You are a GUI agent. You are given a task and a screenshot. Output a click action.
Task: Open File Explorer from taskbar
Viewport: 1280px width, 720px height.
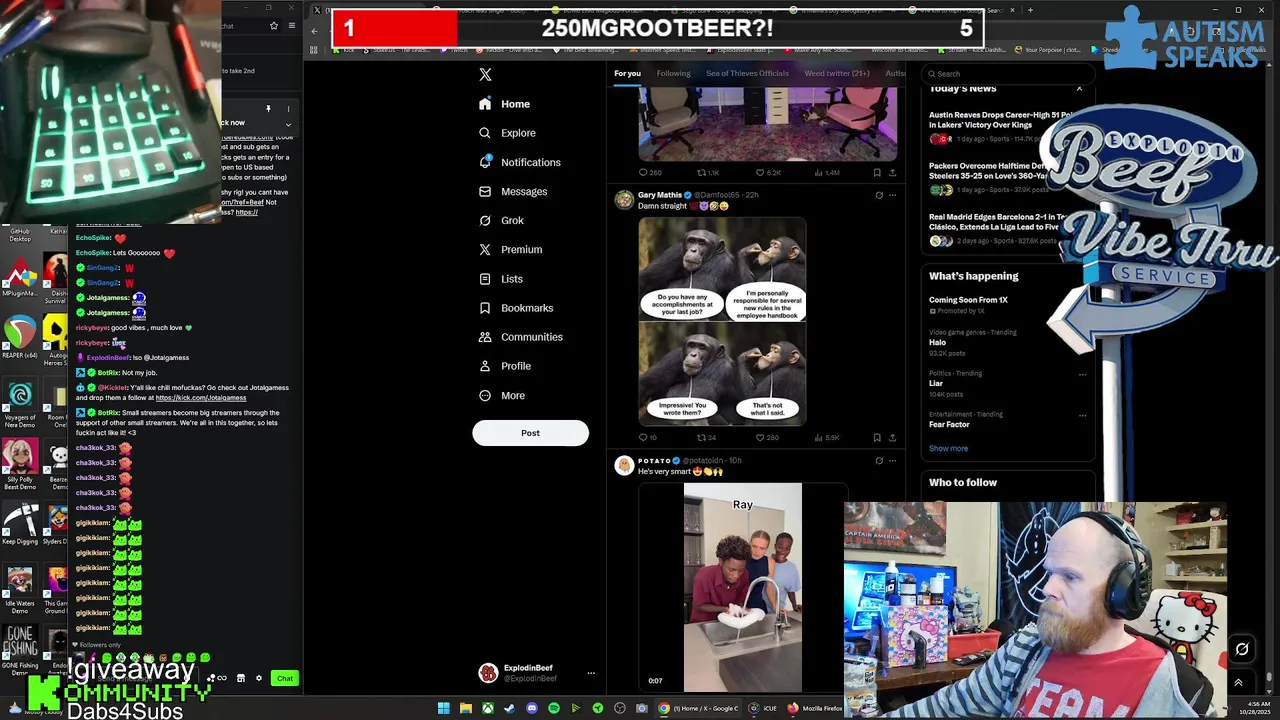coord(466,708)
